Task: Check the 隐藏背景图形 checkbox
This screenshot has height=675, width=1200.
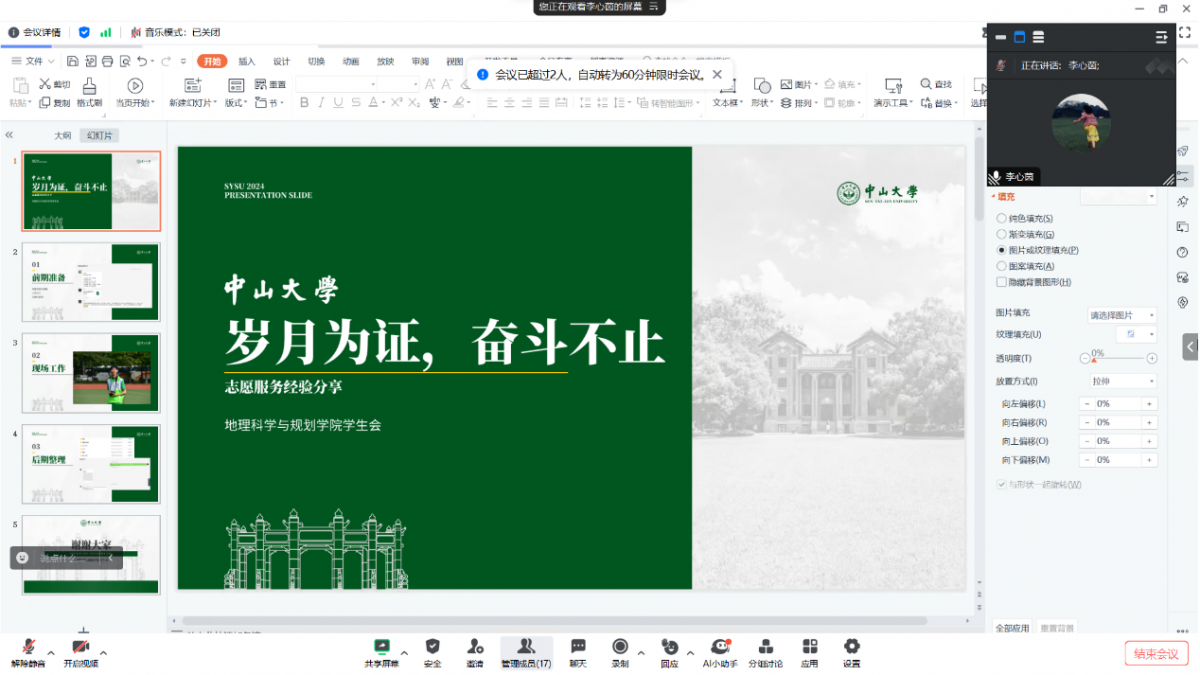Action: [1002, 282]
